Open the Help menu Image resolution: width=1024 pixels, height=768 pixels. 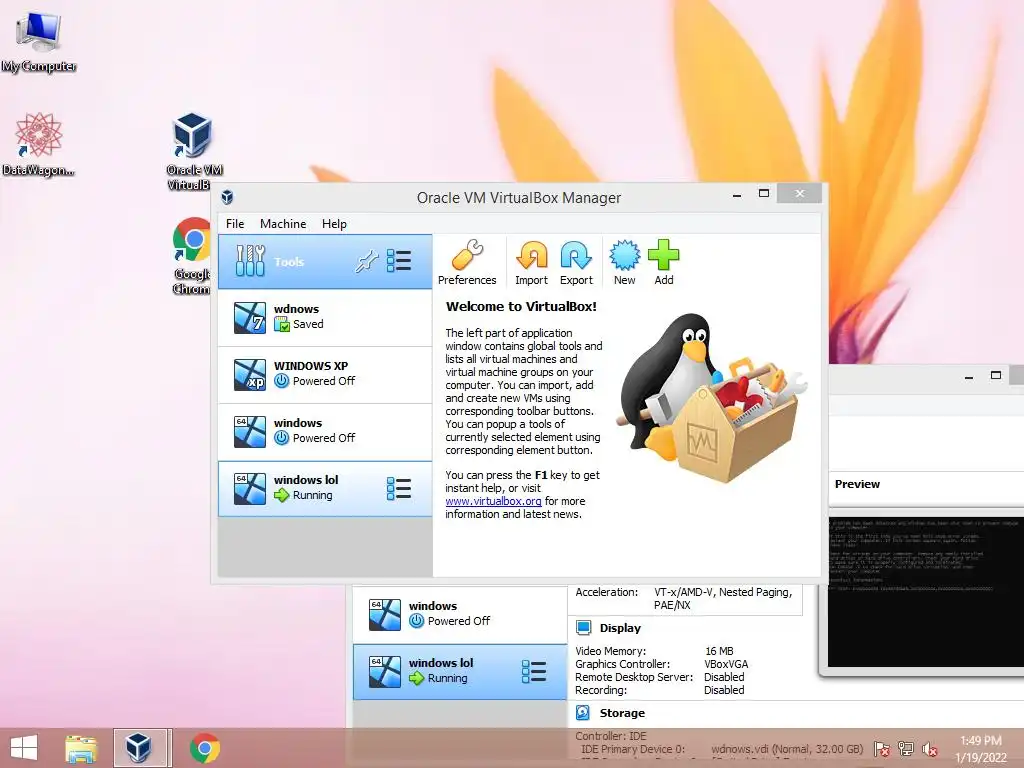(x=334, y=223)
